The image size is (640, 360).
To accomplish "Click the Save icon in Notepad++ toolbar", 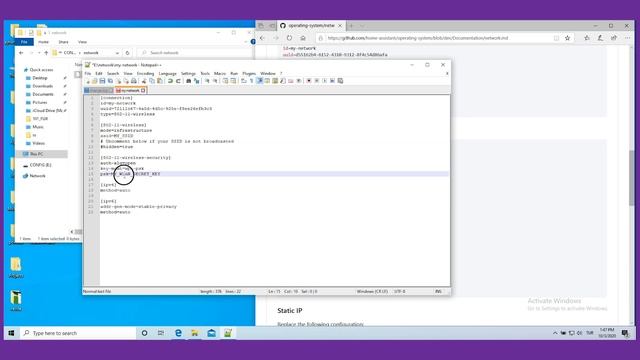I will coord(102,81).
